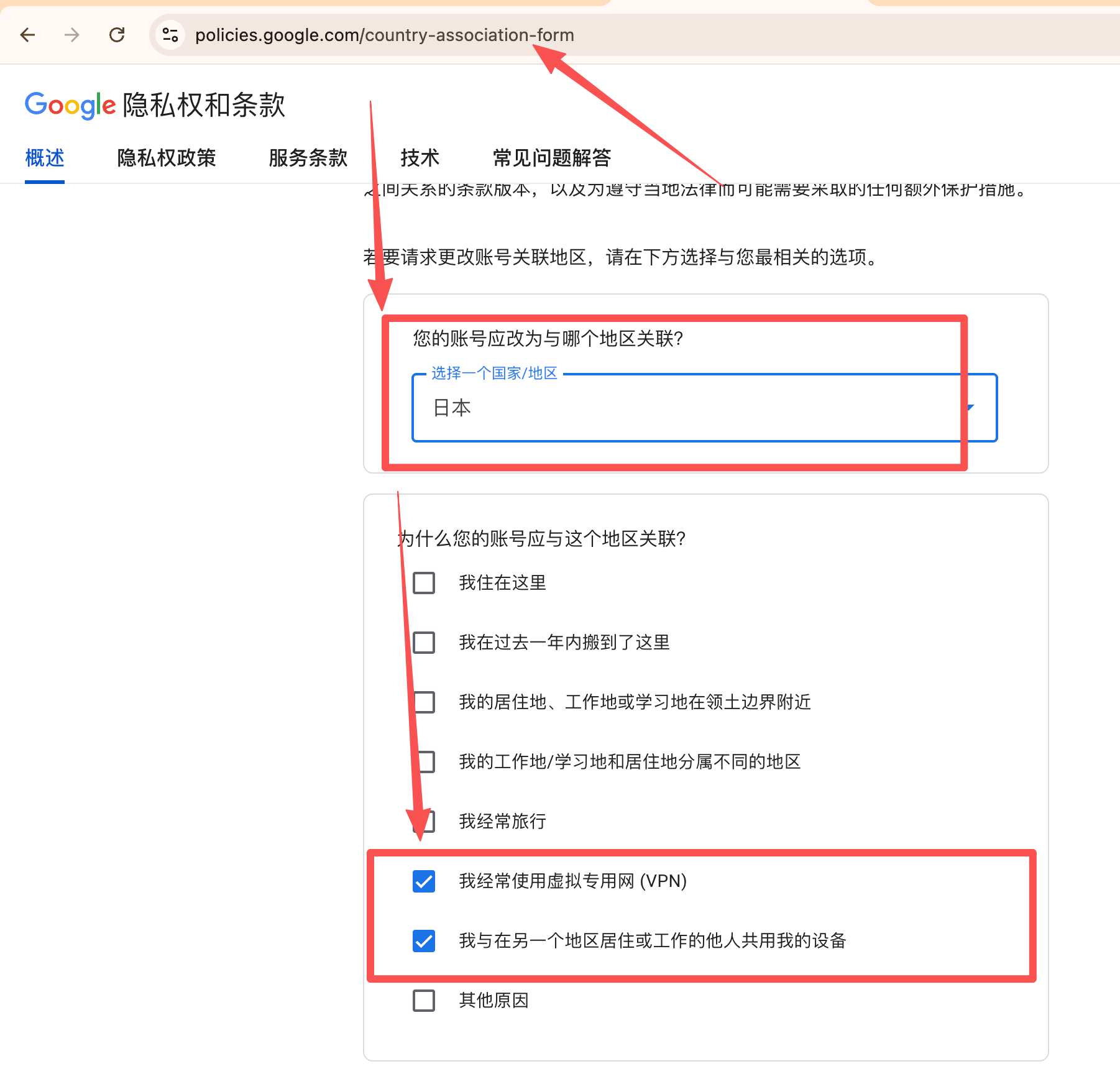Image resolution: width=1120 pixels, height=1074 pixels.
Task: Check 我的工作地/学习地和居住地分属不同的地区 checkbox
Action: (x=424, y=762)
